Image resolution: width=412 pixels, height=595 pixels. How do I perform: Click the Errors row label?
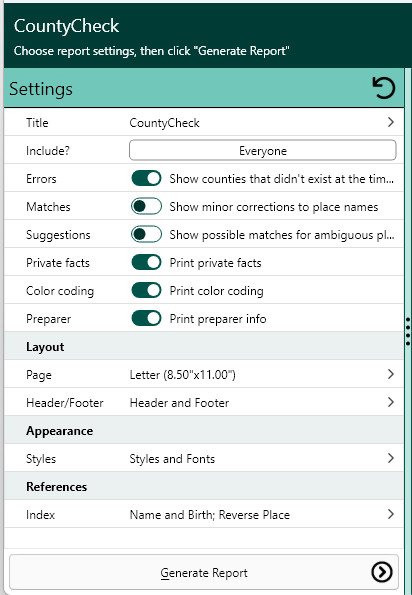click(x=41, y=179)
